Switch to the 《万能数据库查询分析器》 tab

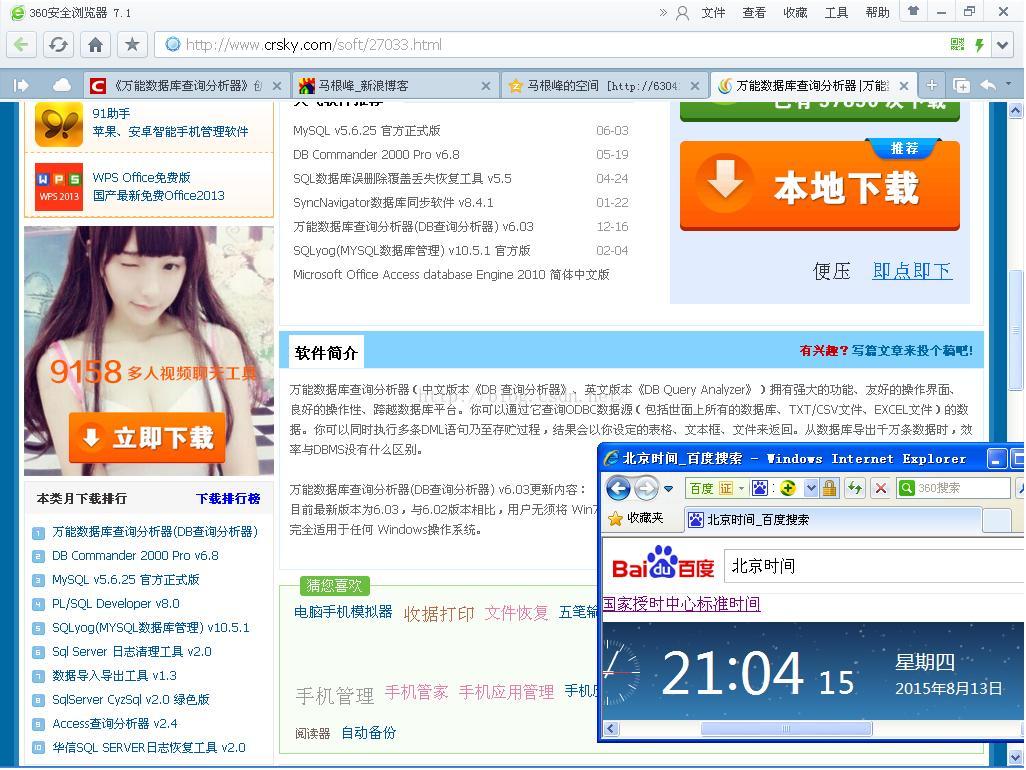coord(188,86)
